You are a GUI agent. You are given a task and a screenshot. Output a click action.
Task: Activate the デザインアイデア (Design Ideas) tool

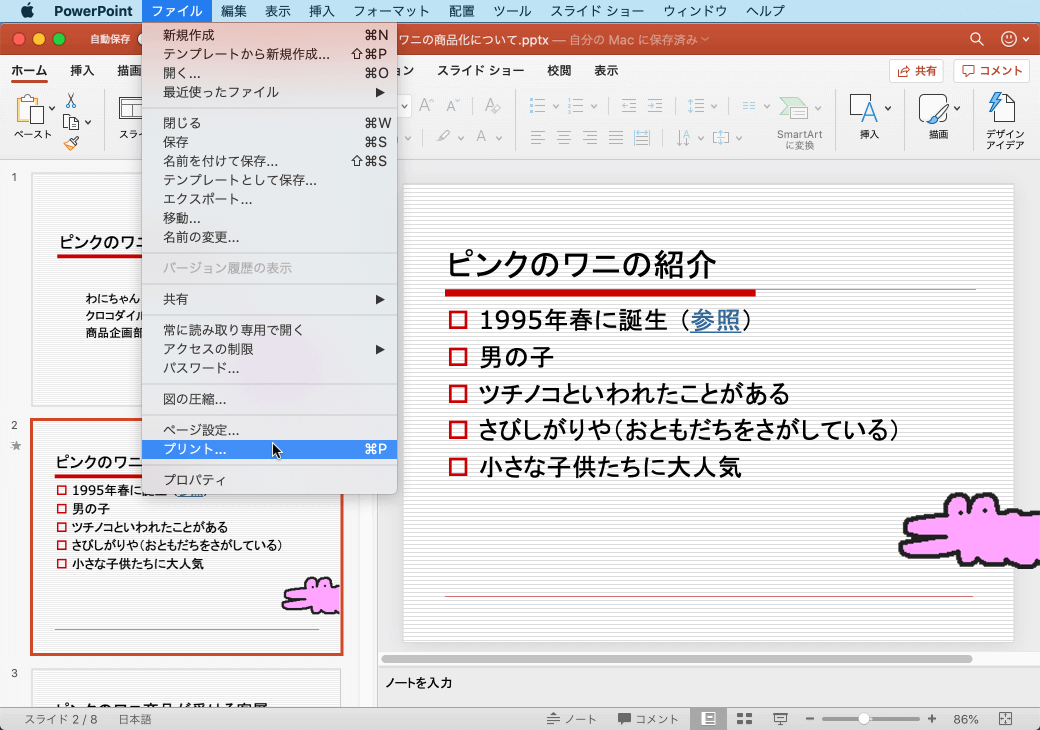pos(1004,117)
